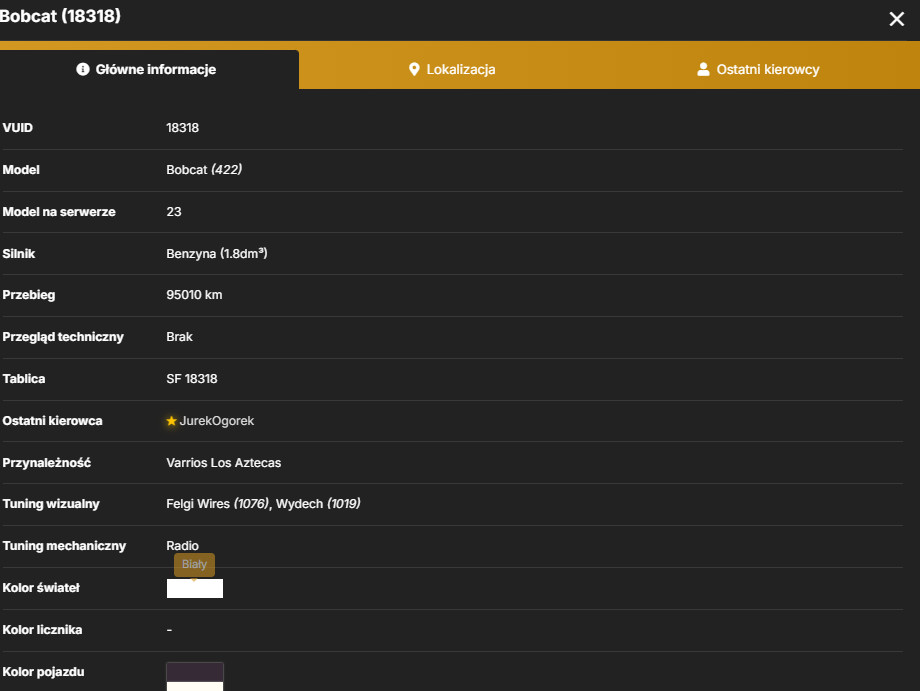Click the Biały tooltip label

click(194, 564)
